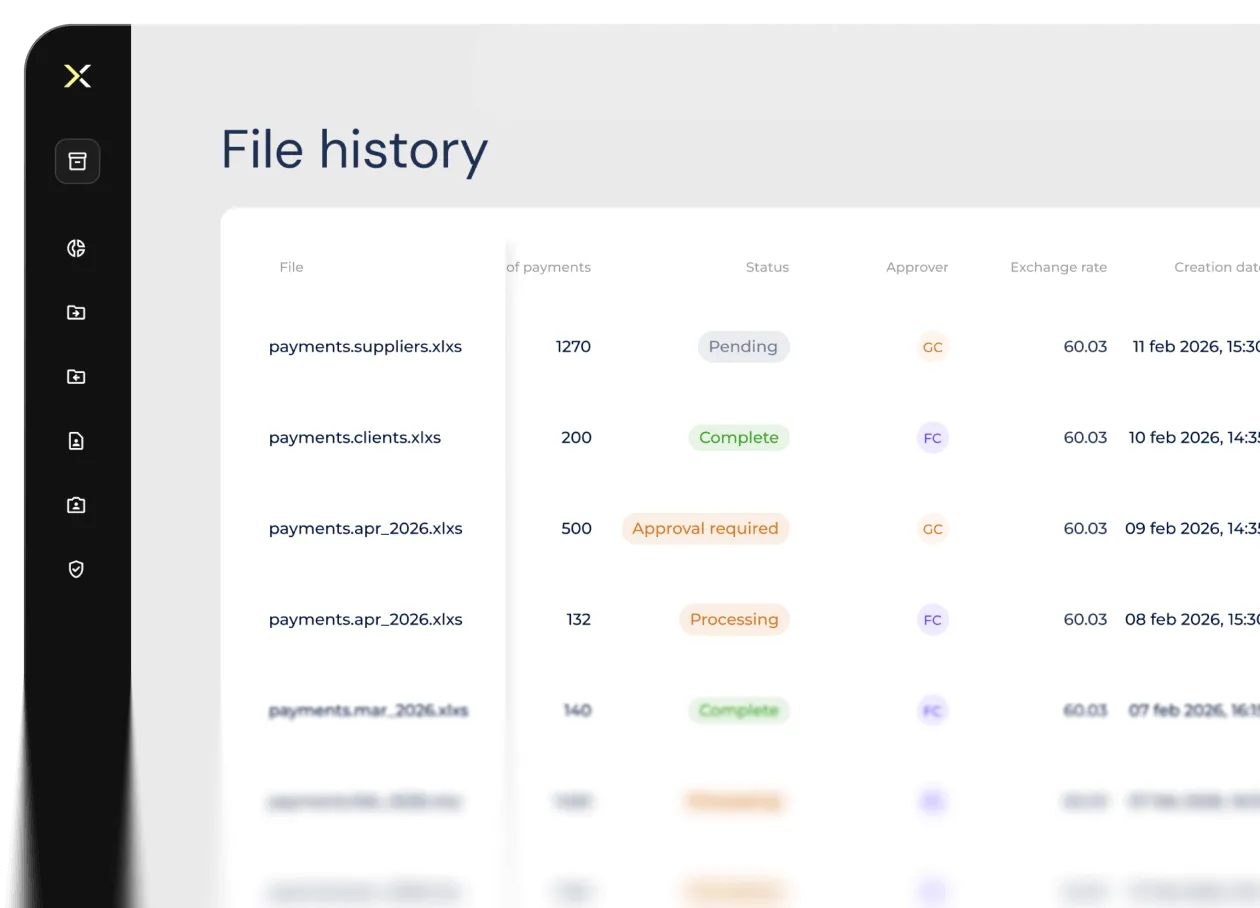Sort by the Approver column header

pos(917,267)
